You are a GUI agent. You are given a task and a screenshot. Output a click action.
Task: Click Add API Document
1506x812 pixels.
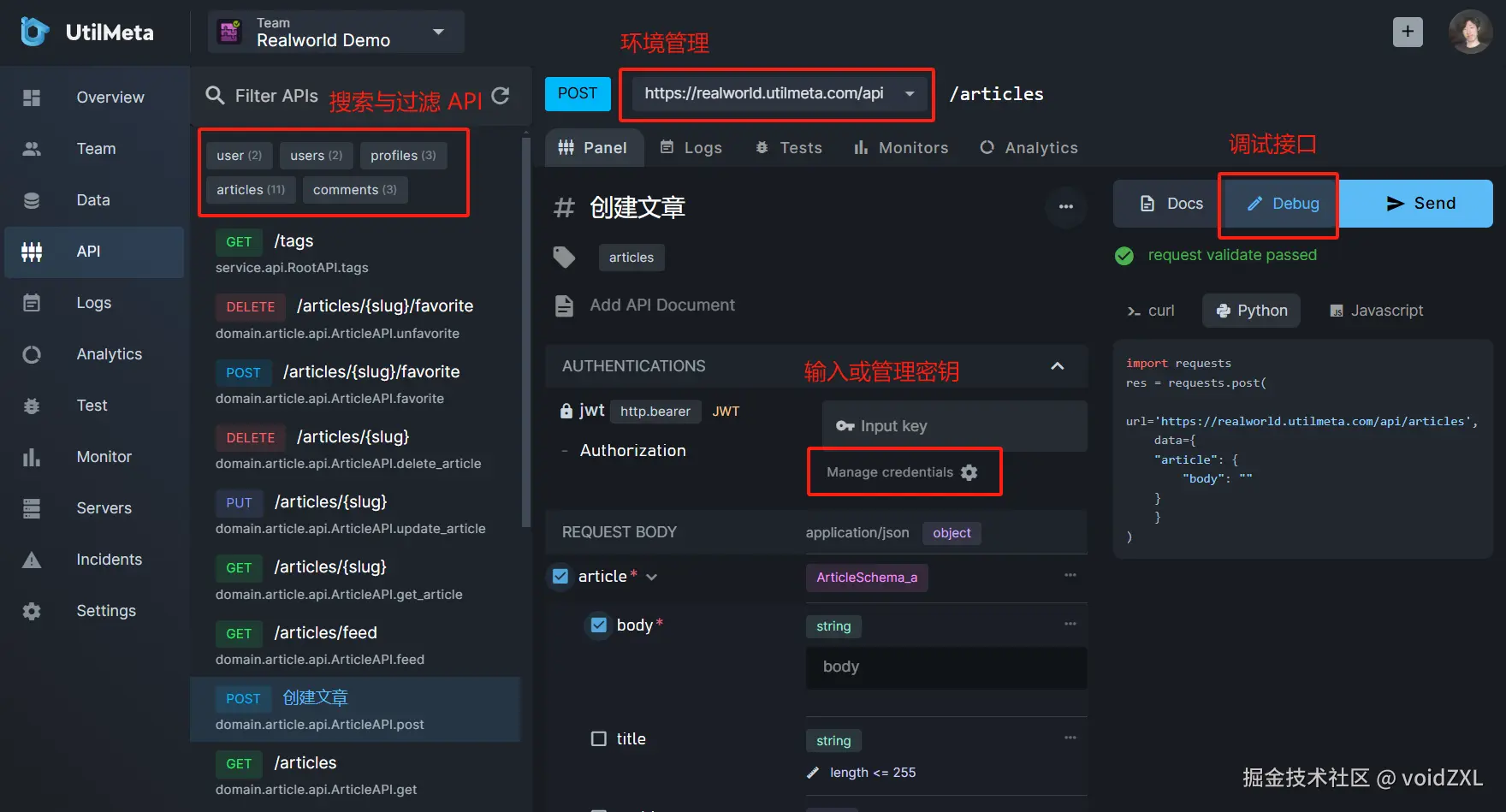coord(662,305)
